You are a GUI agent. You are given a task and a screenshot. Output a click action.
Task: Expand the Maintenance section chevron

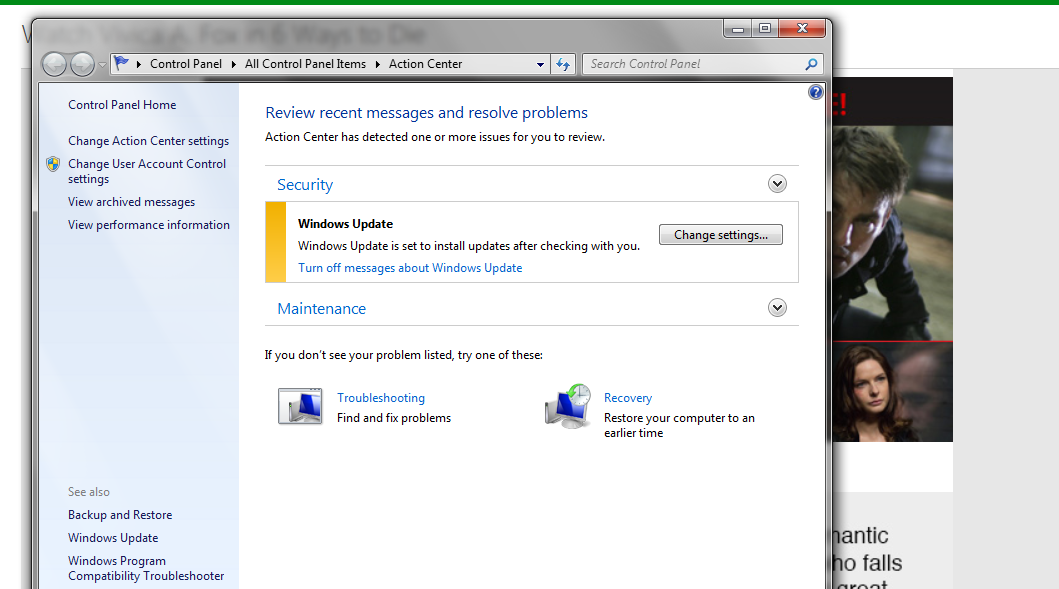[x=777, y=308]
